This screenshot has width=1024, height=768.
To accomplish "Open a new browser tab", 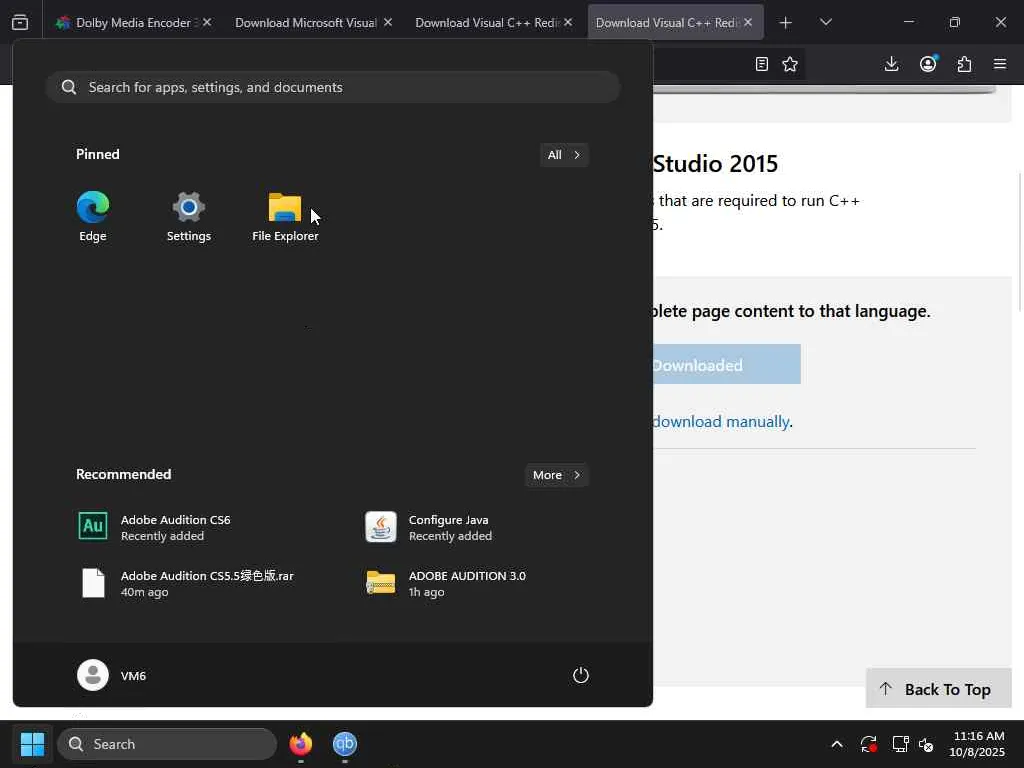I will tap(786, 22).
